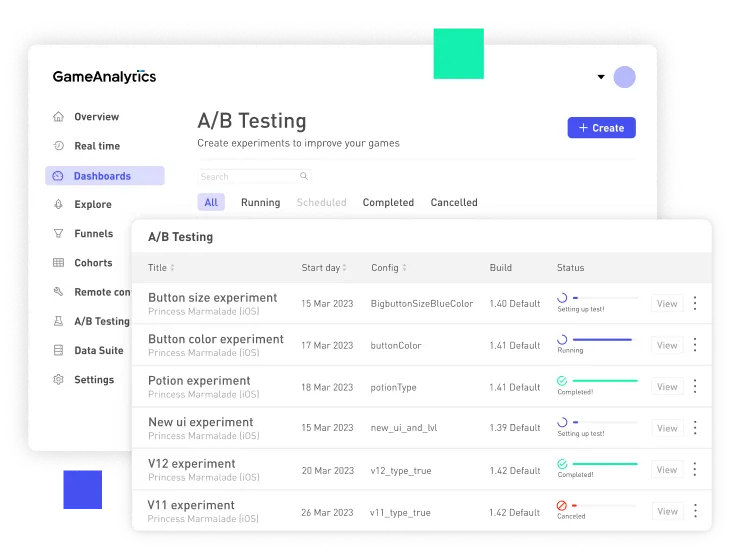Open three-dot menu for Button size experiment
The image size is (739, 560).
[695, 303]
